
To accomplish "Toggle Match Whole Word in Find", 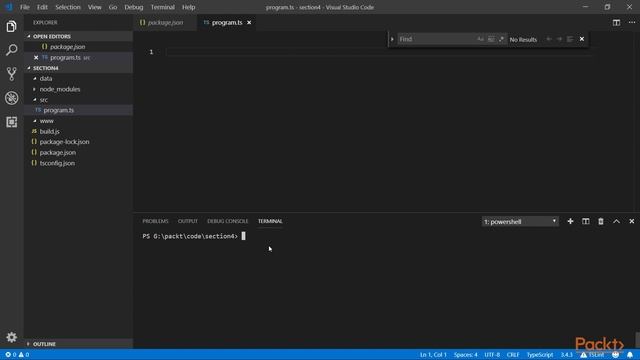I will tap(491, 39).
